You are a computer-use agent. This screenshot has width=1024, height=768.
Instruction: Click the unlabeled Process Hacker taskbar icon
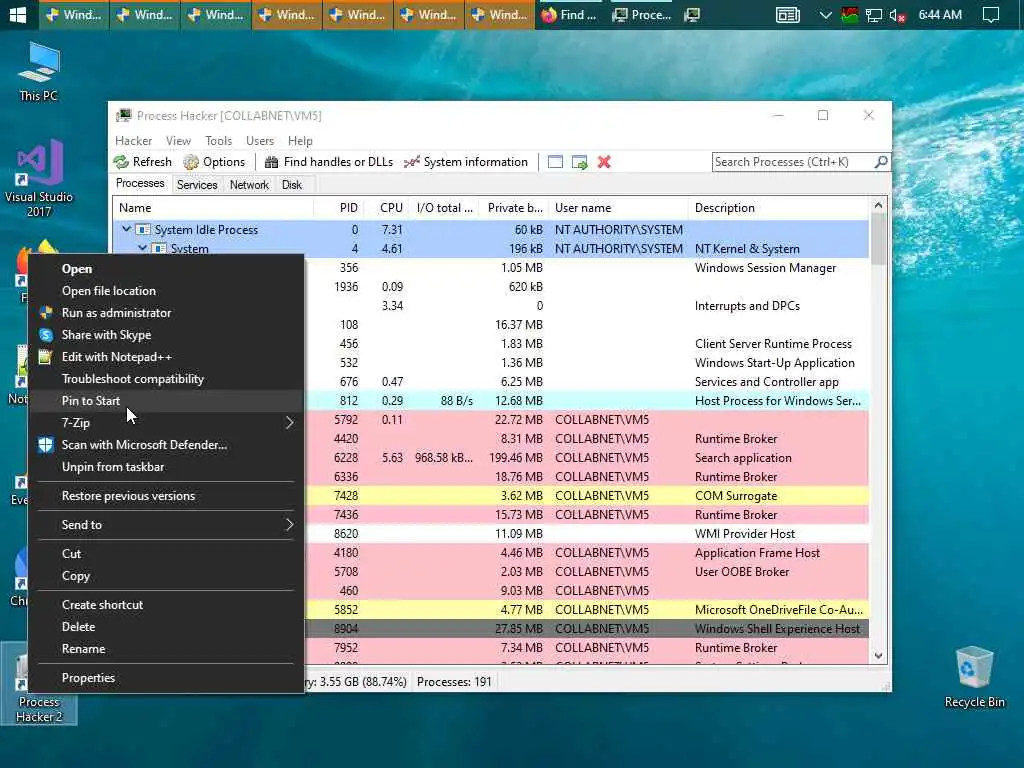point(692,14)
